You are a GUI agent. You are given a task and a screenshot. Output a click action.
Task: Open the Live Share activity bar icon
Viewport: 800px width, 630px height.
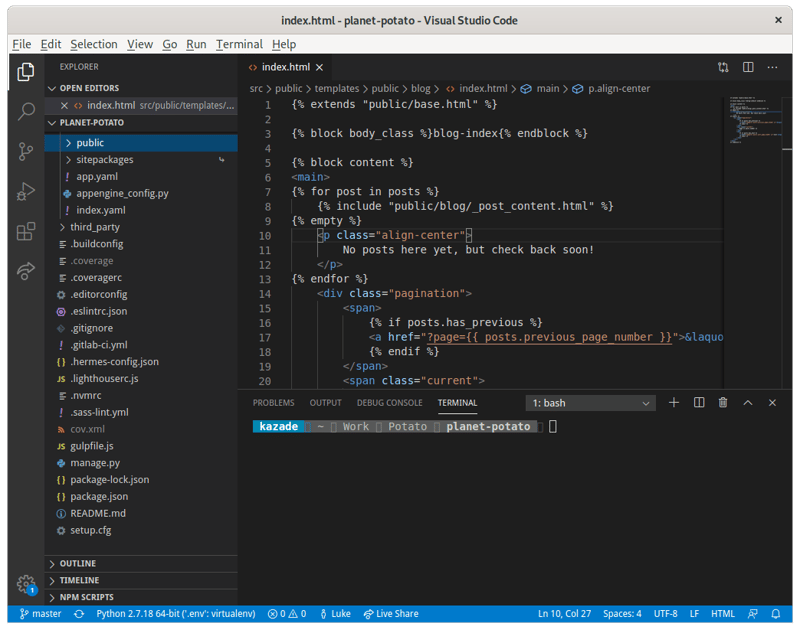coord(26,270)
